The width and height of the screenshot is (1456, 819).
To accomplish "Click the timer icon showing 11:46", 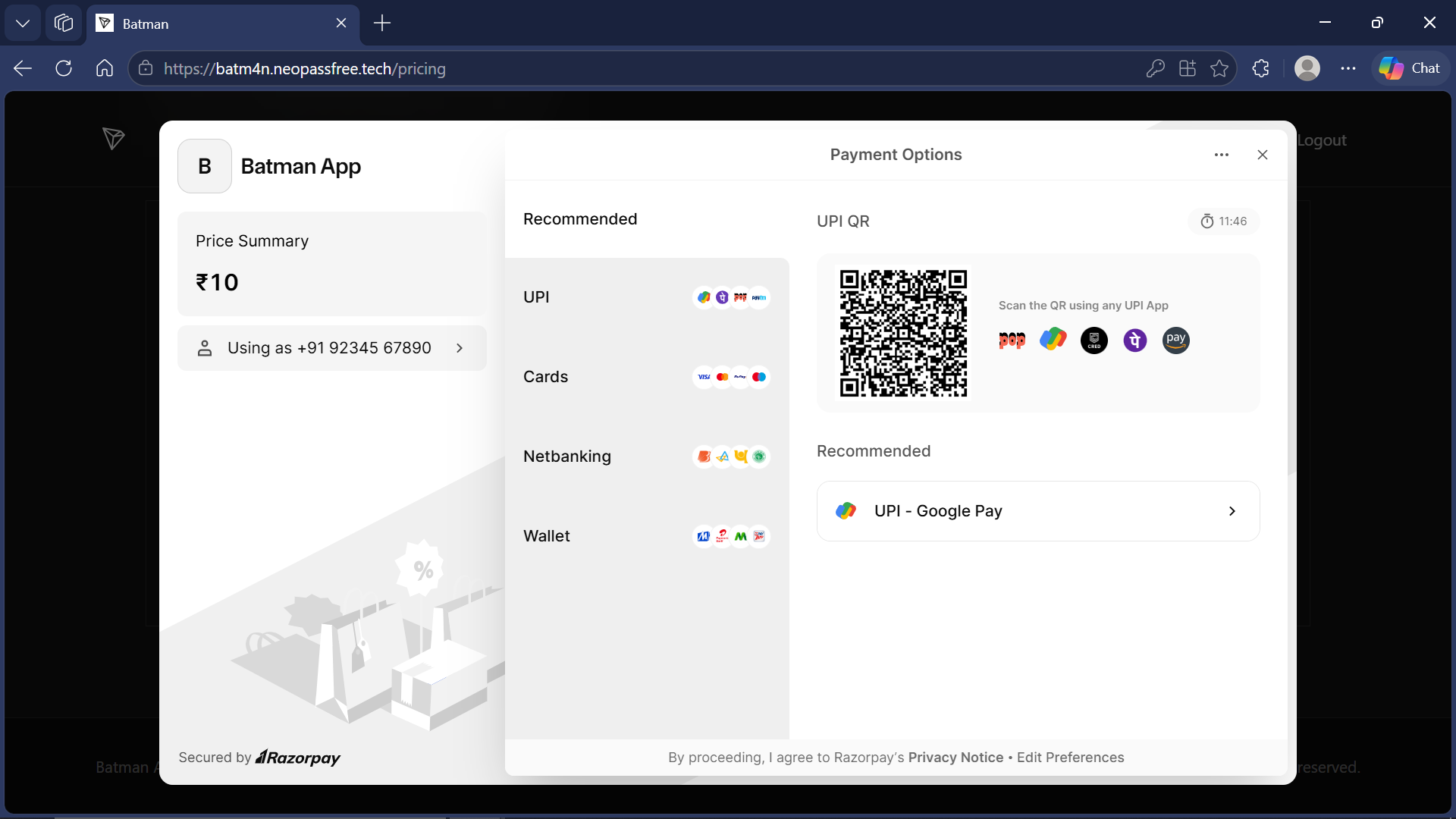I will tap(1208, 221).
